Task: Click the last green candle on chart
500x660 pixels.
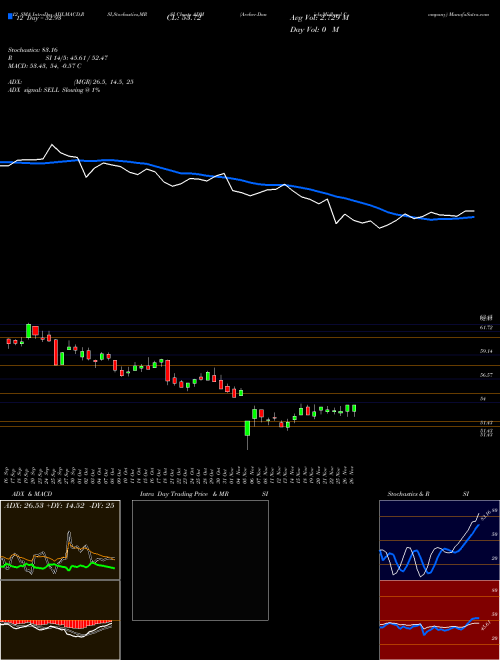Action: click(x=354, y=408)
